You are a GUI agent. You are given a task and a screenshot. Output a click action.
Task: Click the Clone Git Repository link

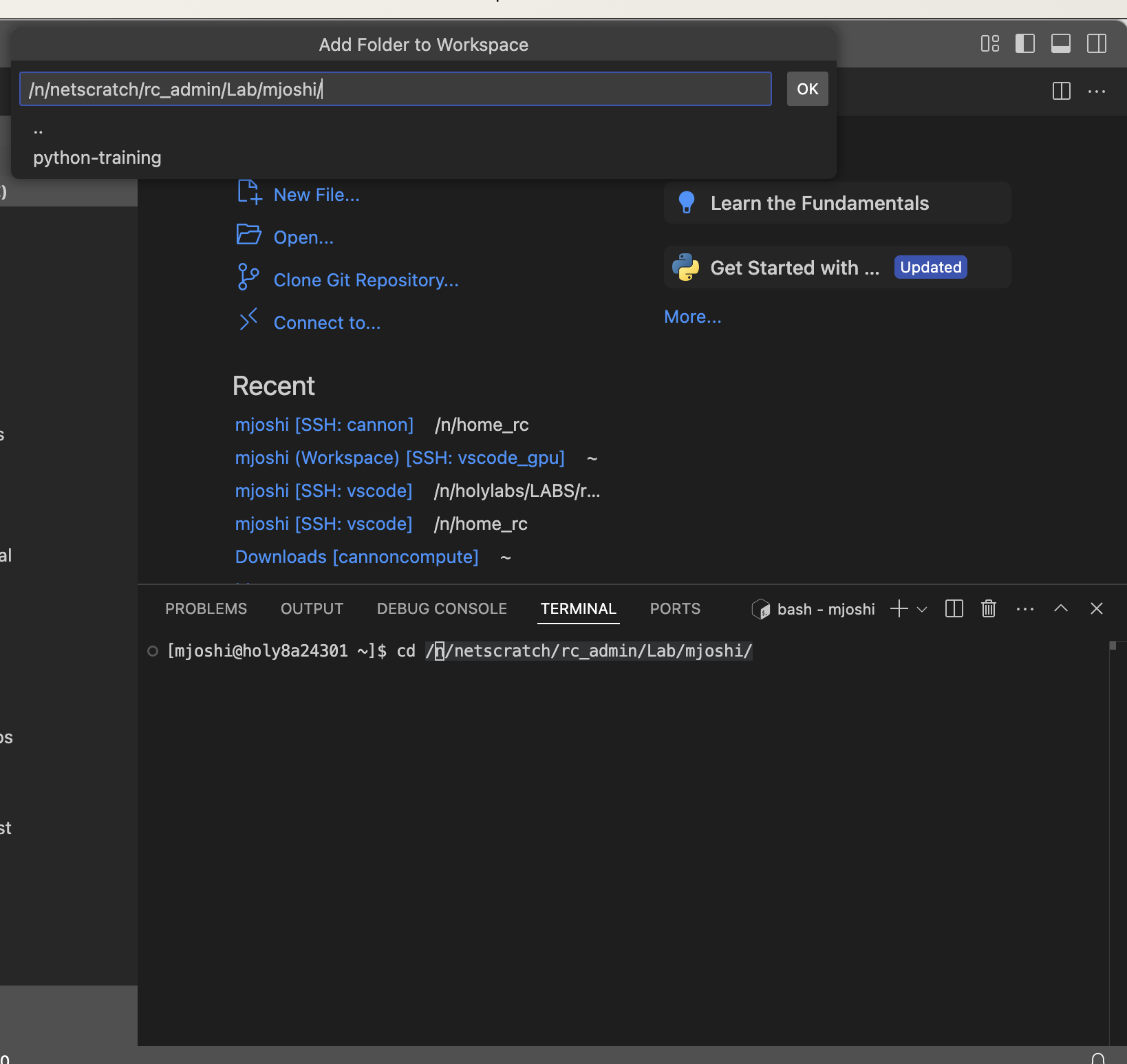pos(365,280)
